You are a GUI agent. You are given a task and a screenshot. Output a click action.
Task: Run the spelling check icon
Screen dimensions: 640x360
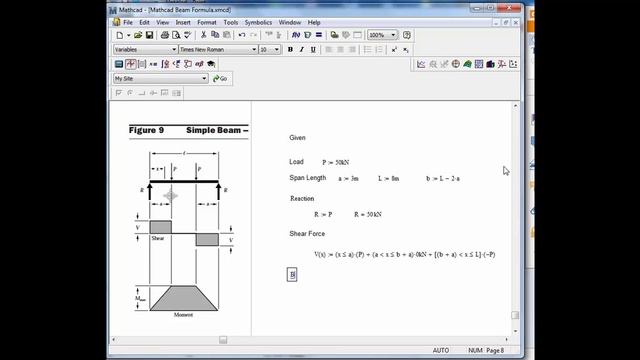pyautogui.click(x=187, y=36)
